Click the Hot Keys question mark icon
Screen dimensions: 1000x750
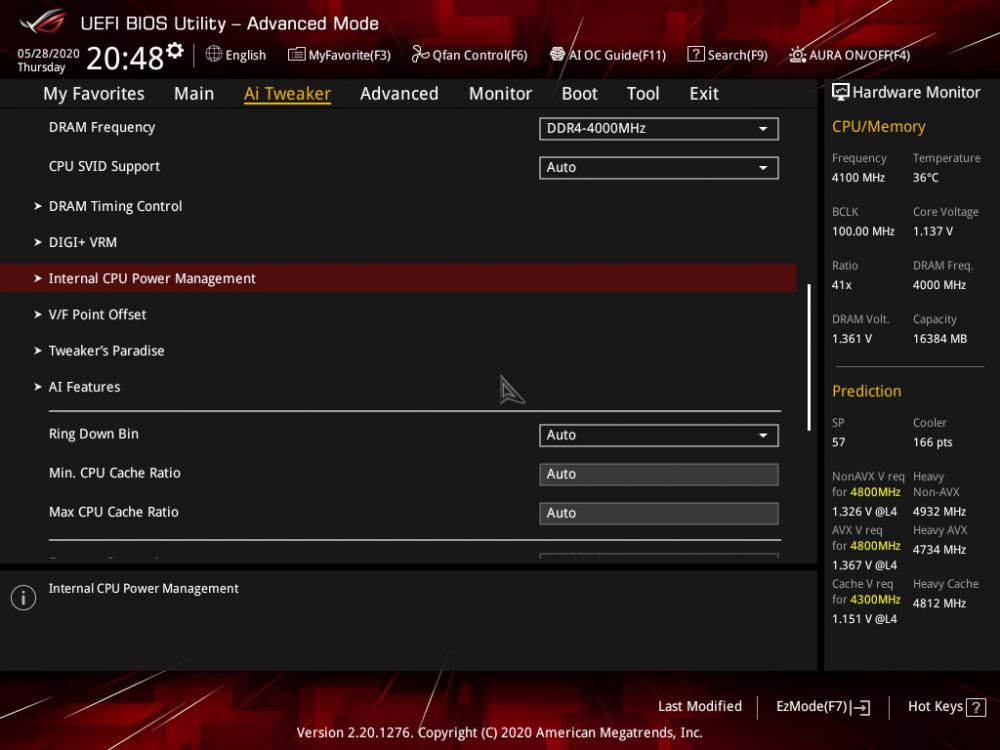[x=976, y=707]
